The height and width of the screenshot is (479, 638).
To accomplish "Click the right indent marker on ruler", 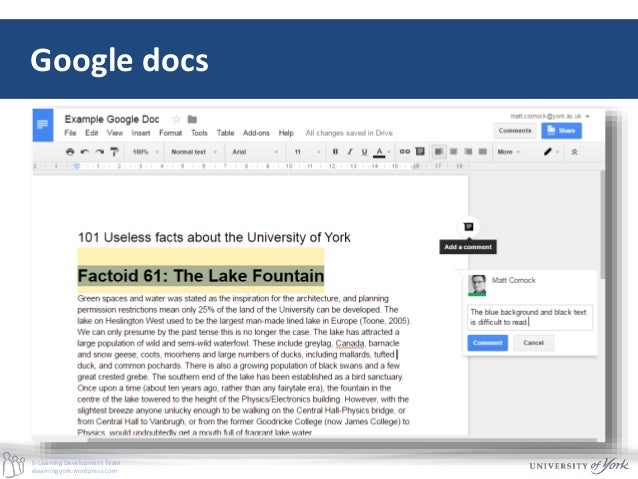I will coord(415,166).
